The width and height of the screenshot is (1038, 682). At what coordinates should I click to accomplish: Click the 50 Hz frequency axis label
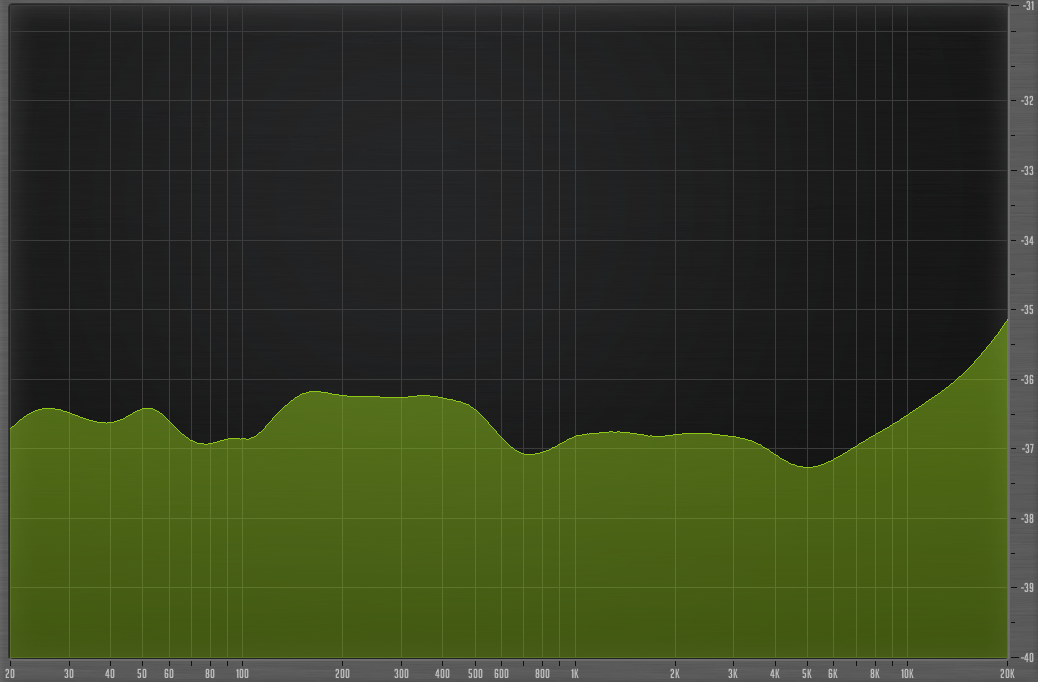(142, 673)
